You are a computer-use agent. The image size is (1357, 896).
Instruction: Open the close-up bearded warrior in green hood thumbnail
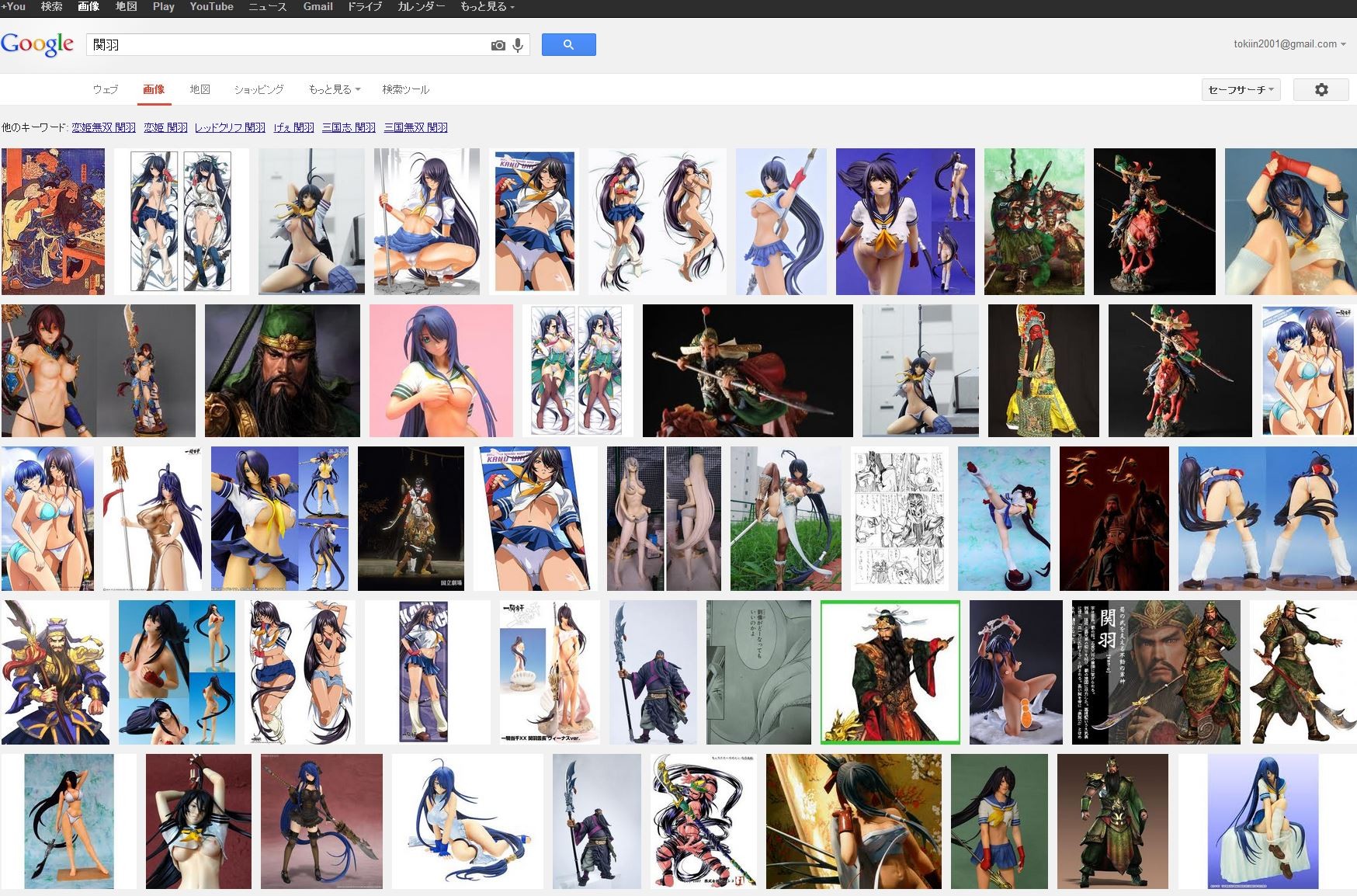click(283, 370)
